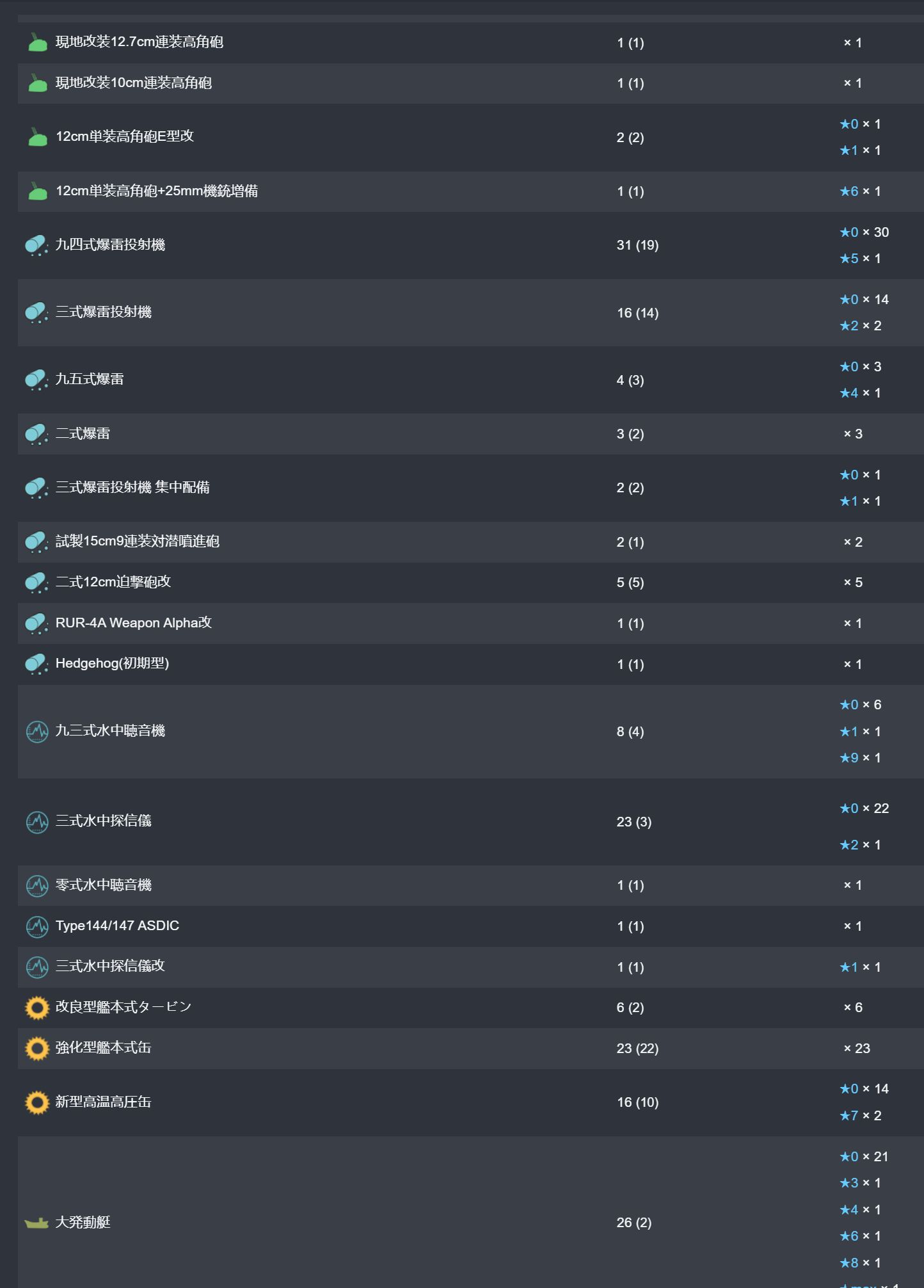Click the ★9 × 1 level of 九三式水中聴音機
This screenshot has width=924, height=1288.
pyautogui.click(x=861, y=758)
